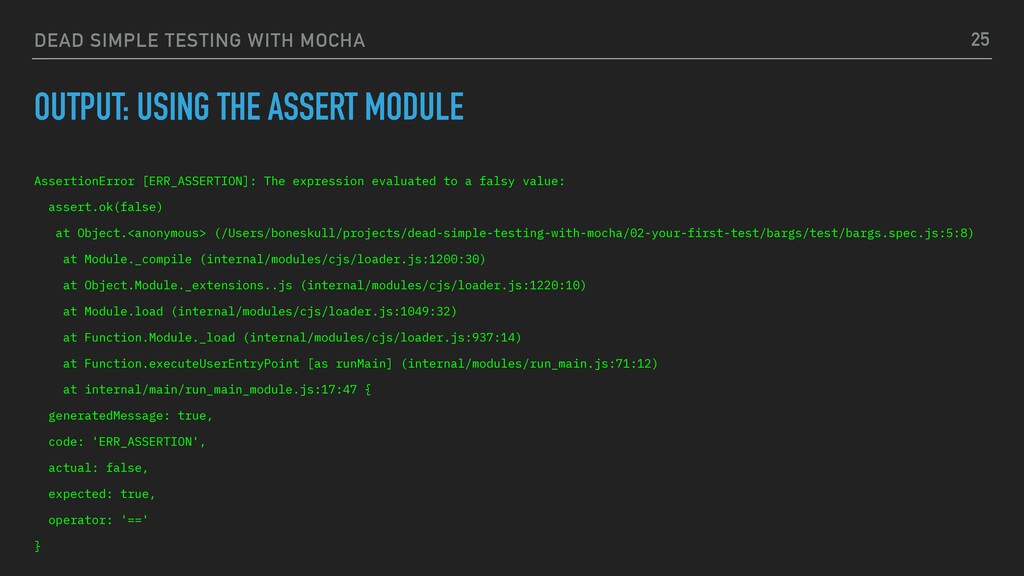Click the 'Output: Using the Assert Module' title
The image size is (1024, 576).
pyautogui.click(x=249, y=107)
